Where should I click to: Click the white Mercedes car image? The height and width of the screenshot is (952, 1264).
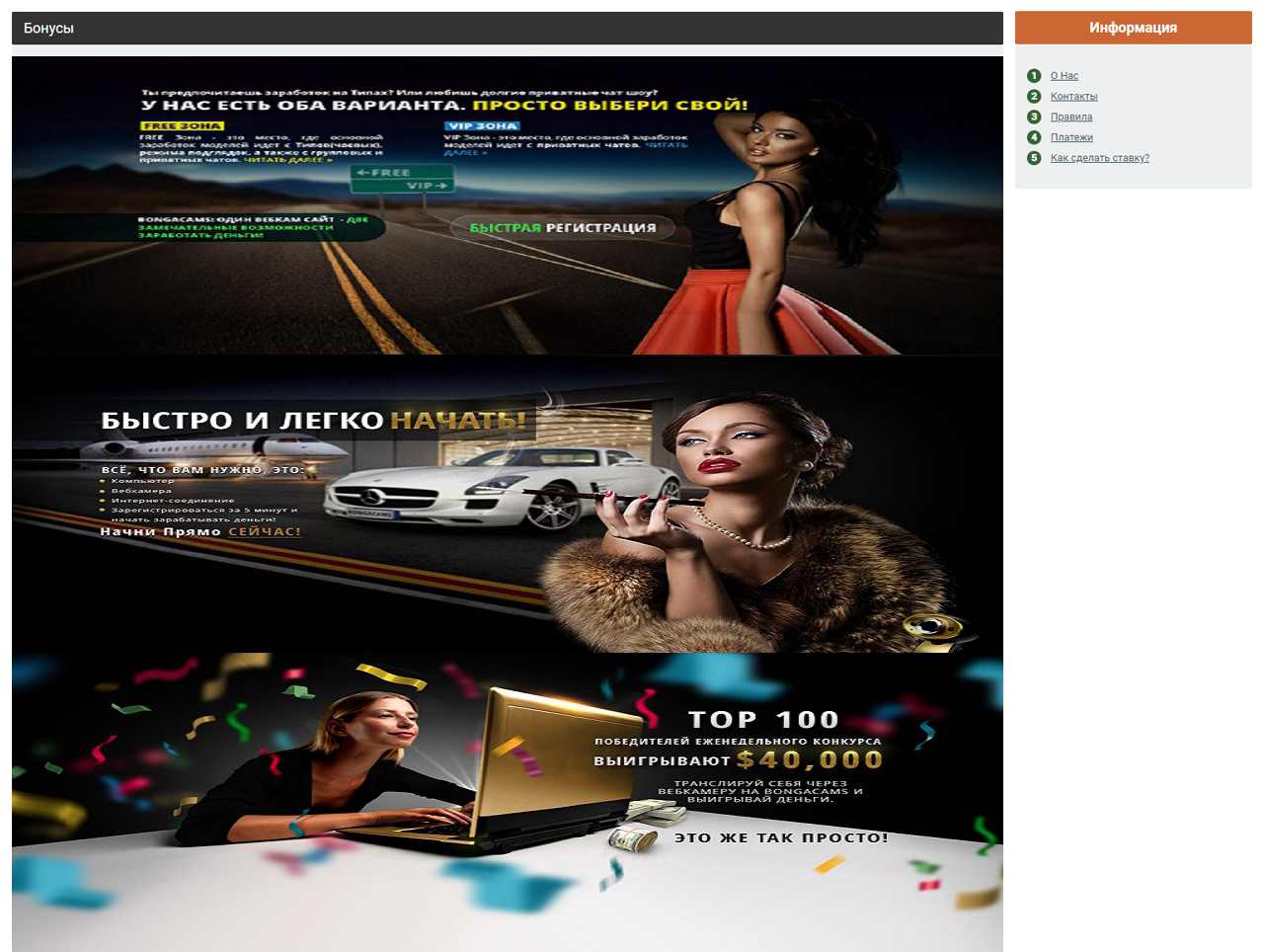click(x=503, y=487)
